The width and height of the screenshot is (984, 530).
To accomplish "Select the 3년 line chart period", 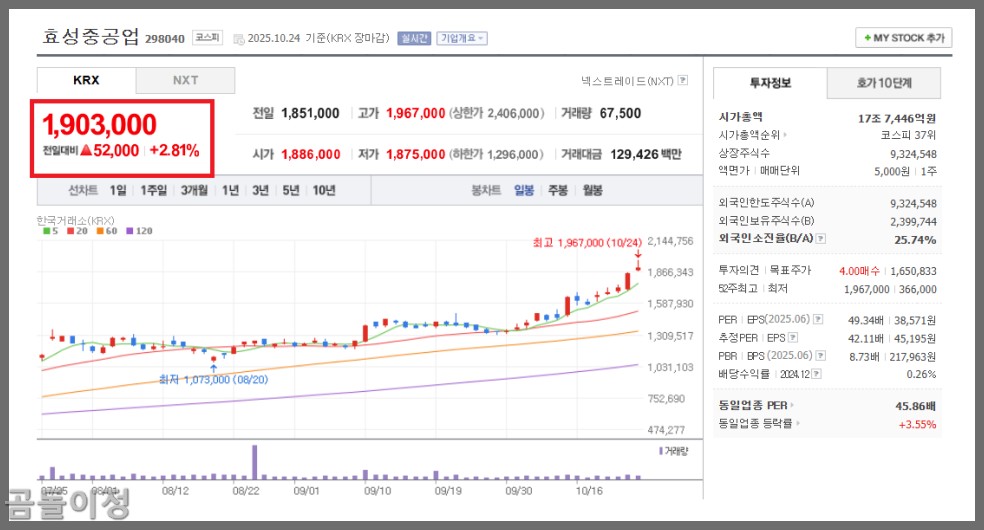I will pos(260,190).
